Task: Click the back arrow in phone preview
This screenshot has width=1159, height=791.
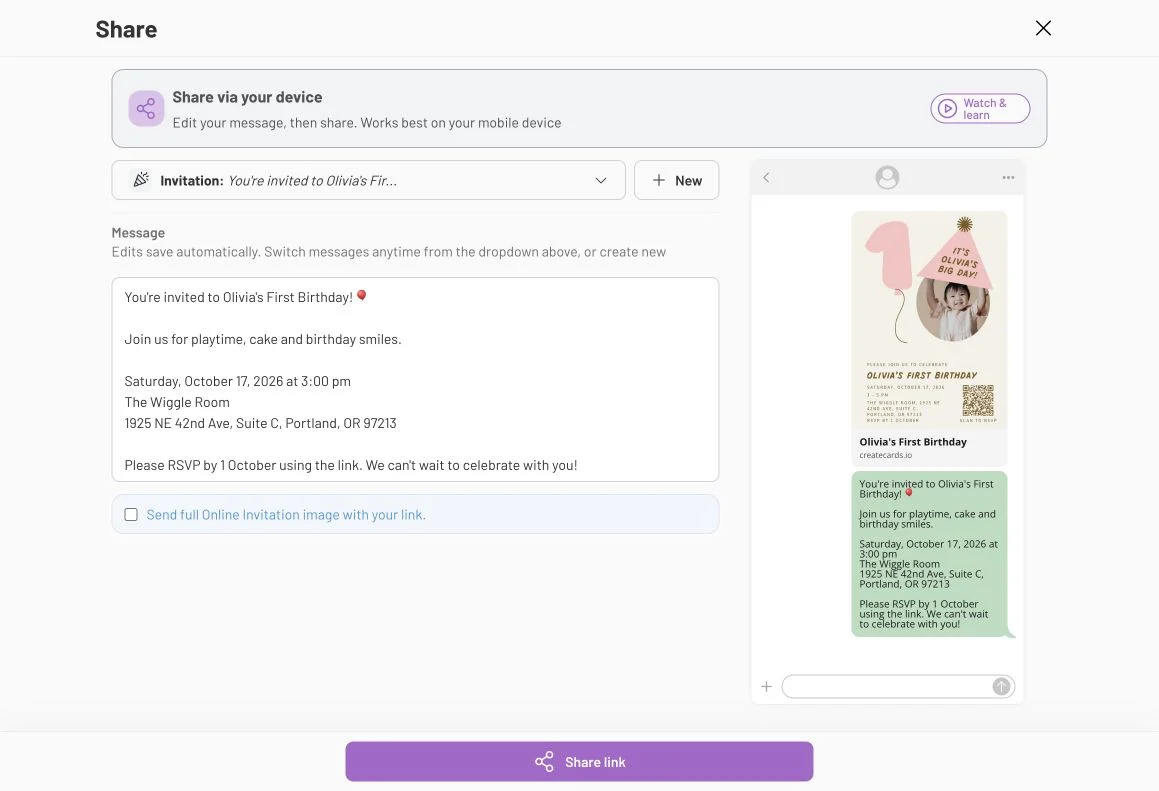Action: (x=767, y=177)
